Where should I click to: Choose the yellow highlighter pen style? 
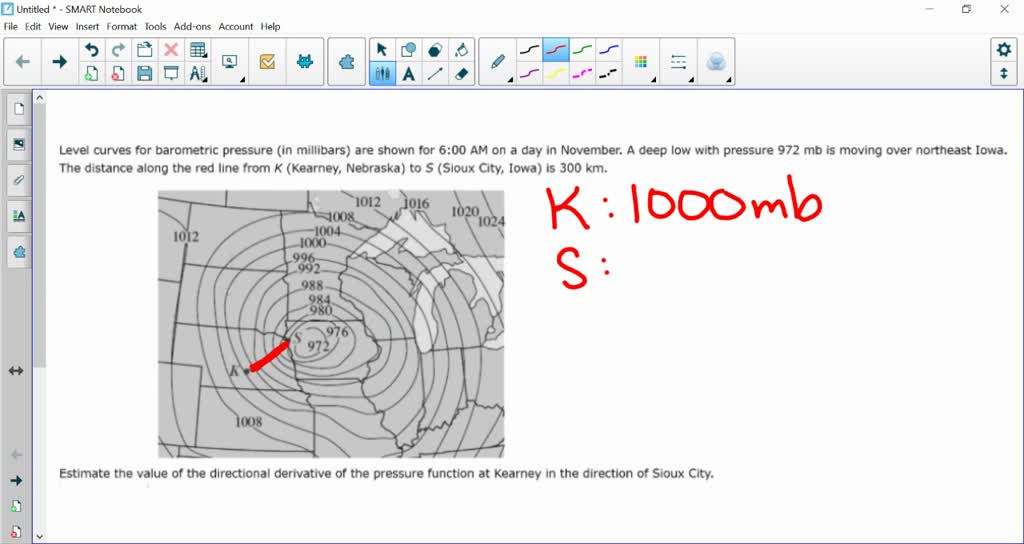point(556,73)
